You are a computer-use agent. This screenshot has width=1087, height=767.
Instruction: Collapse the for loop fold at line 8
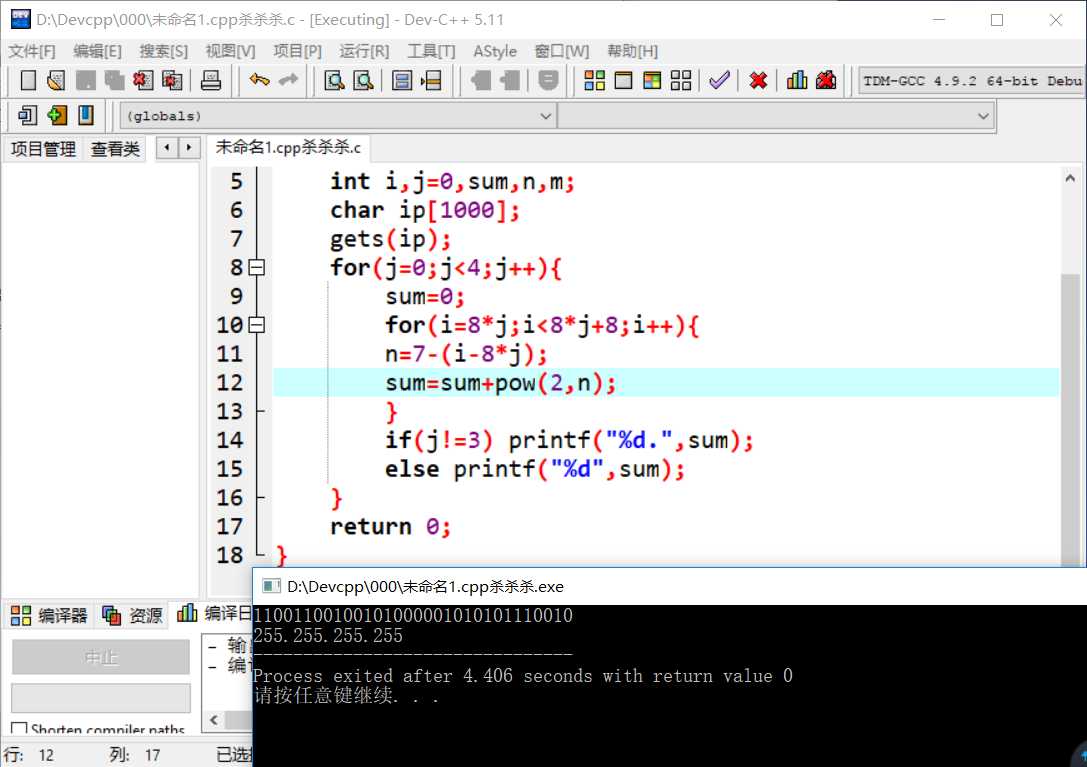coord(256,267)
